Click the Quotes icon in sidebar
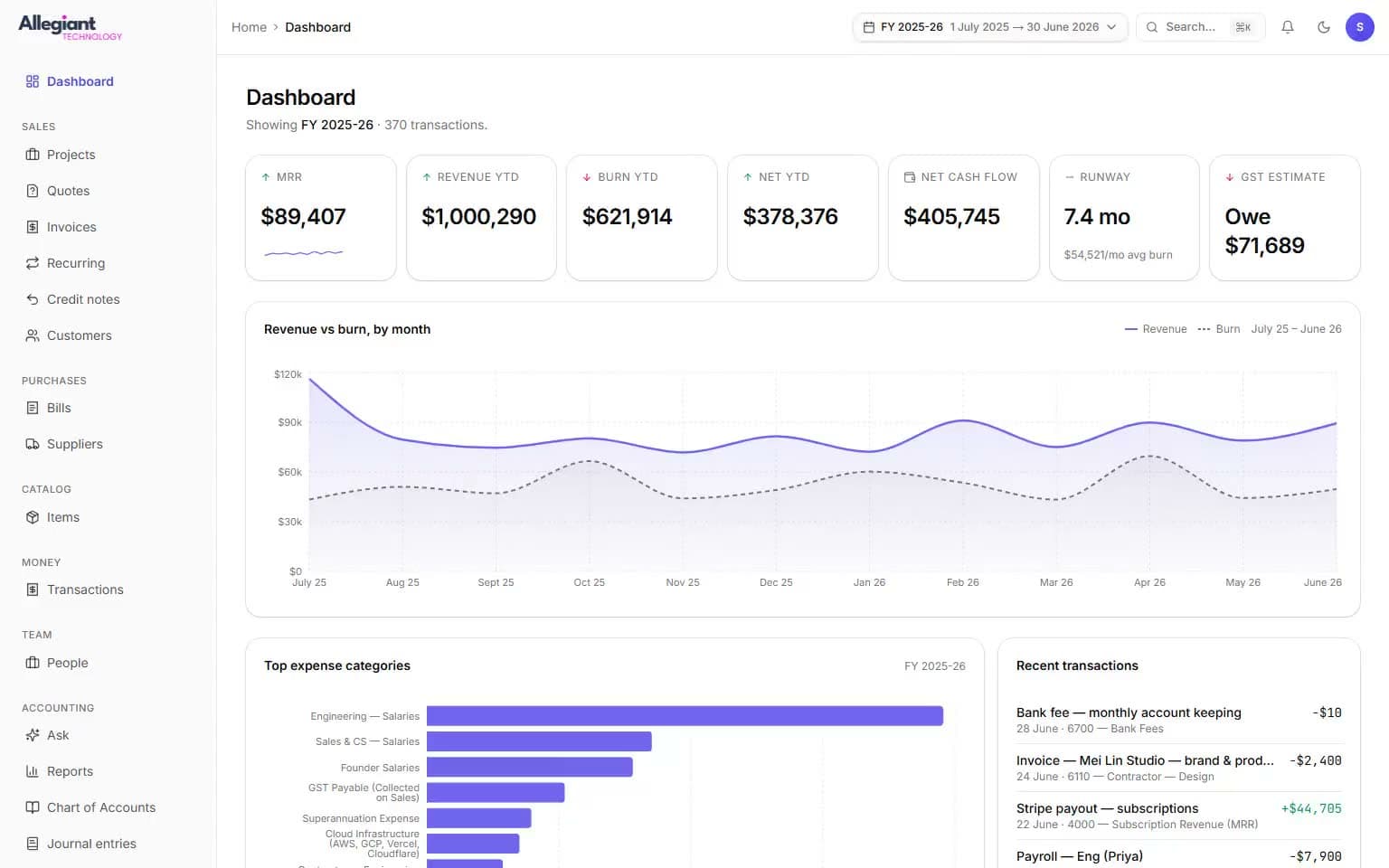 coord(33,191)
